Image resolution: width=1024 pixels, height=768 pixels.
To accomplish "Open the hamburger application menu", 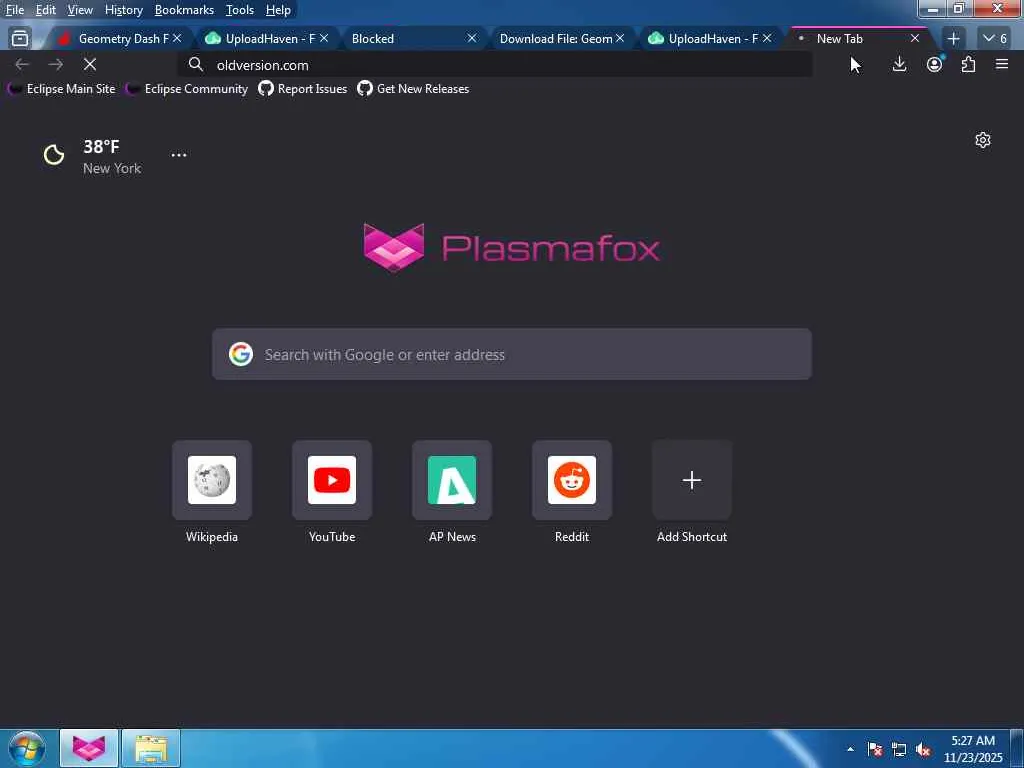I will click(1002, 64).
